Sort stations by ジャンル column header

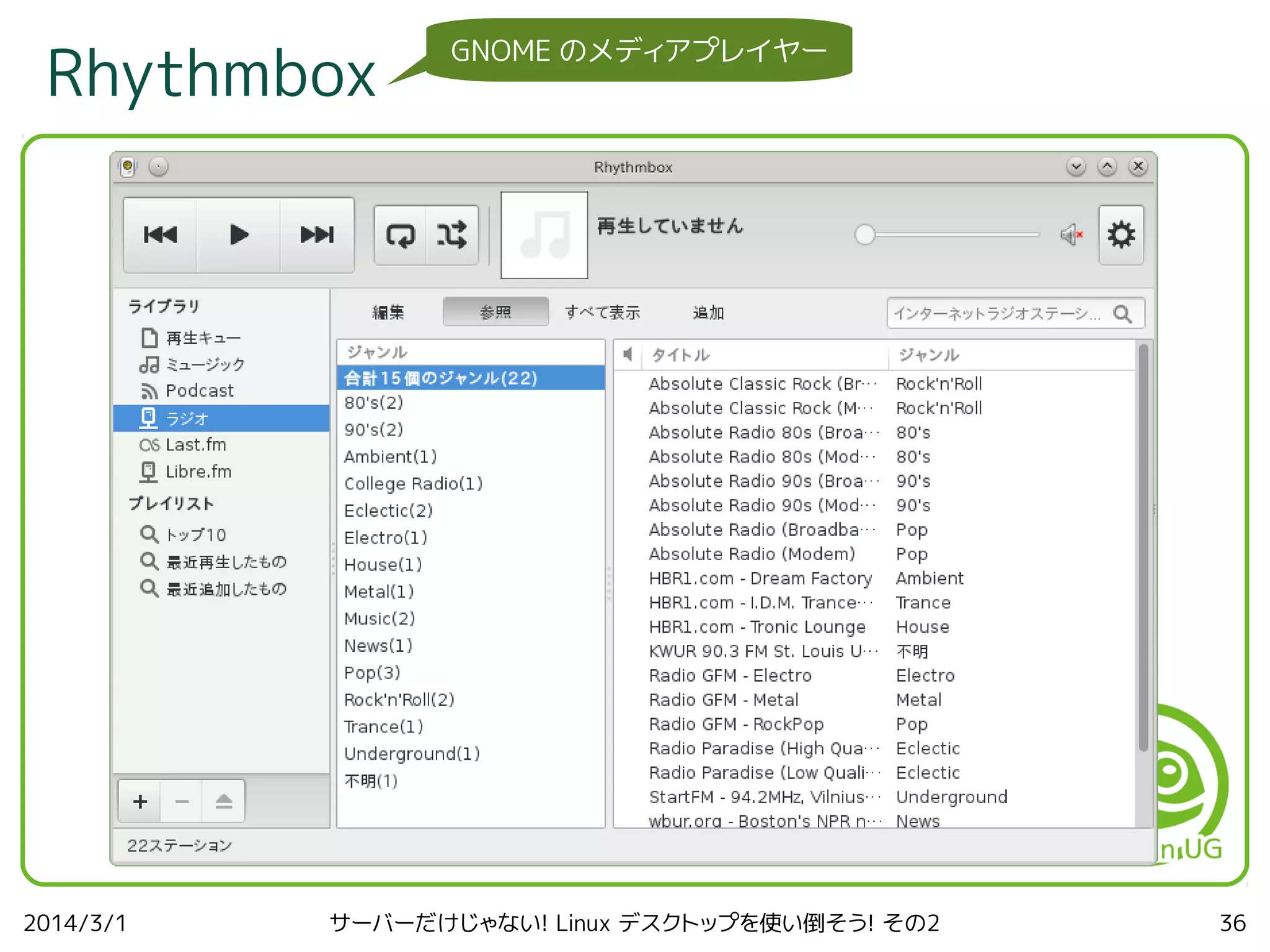tap(1011, 355)
